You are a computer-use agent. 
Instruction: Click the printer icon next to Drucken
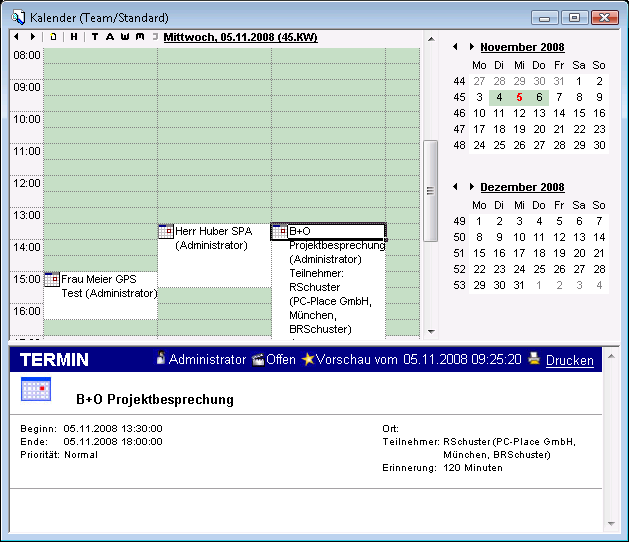(x=534, y=358)
